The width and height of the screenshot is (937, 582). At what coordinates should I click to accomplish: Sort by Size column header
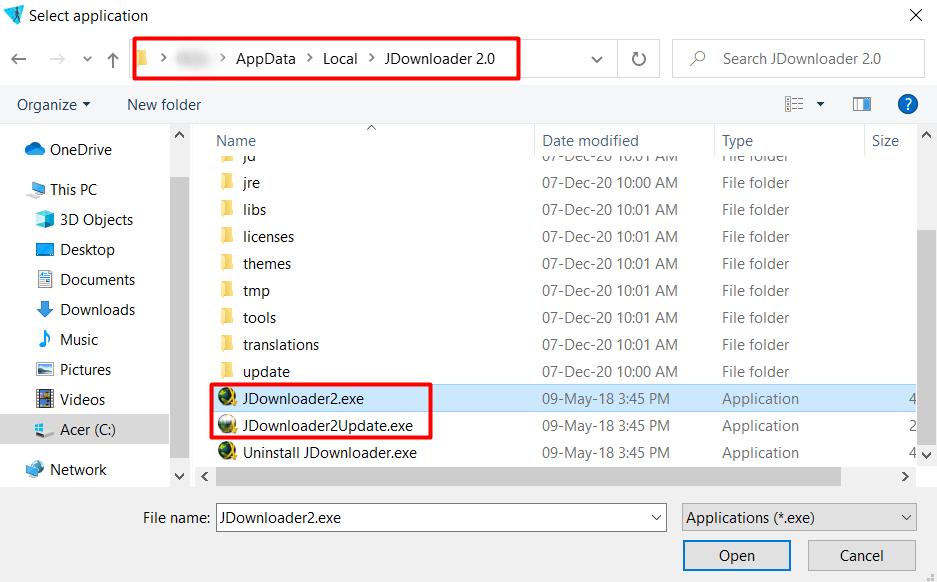(884, 140)
